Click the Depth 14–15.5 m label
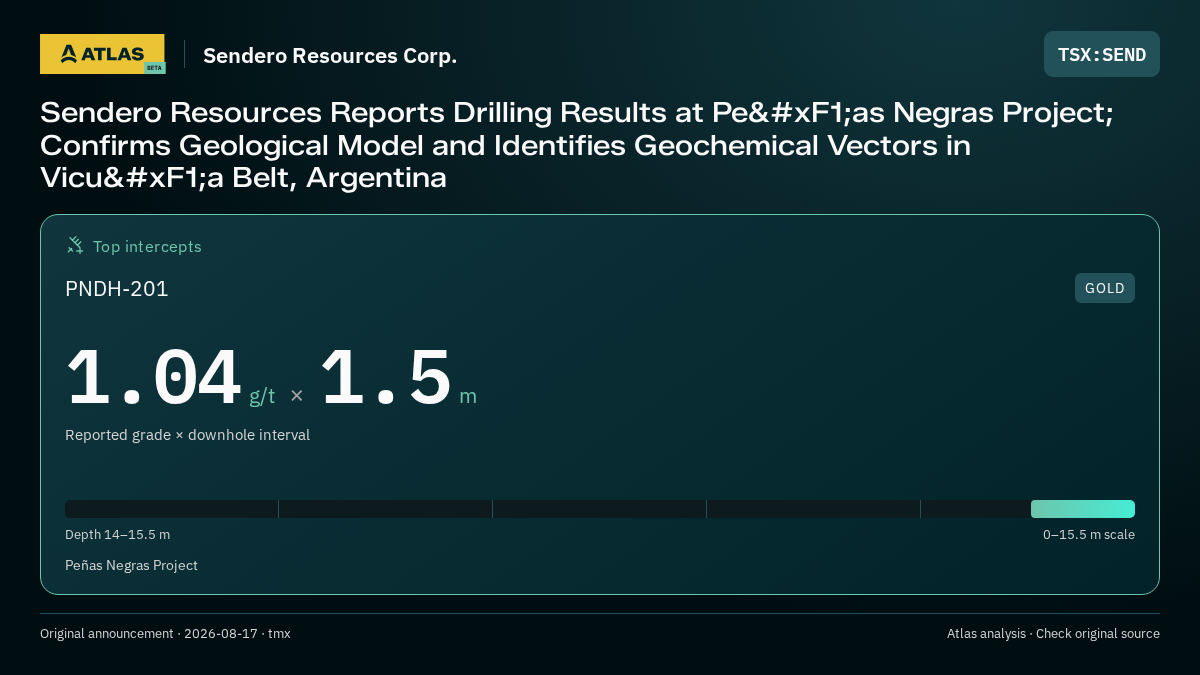 click(117, 535)
